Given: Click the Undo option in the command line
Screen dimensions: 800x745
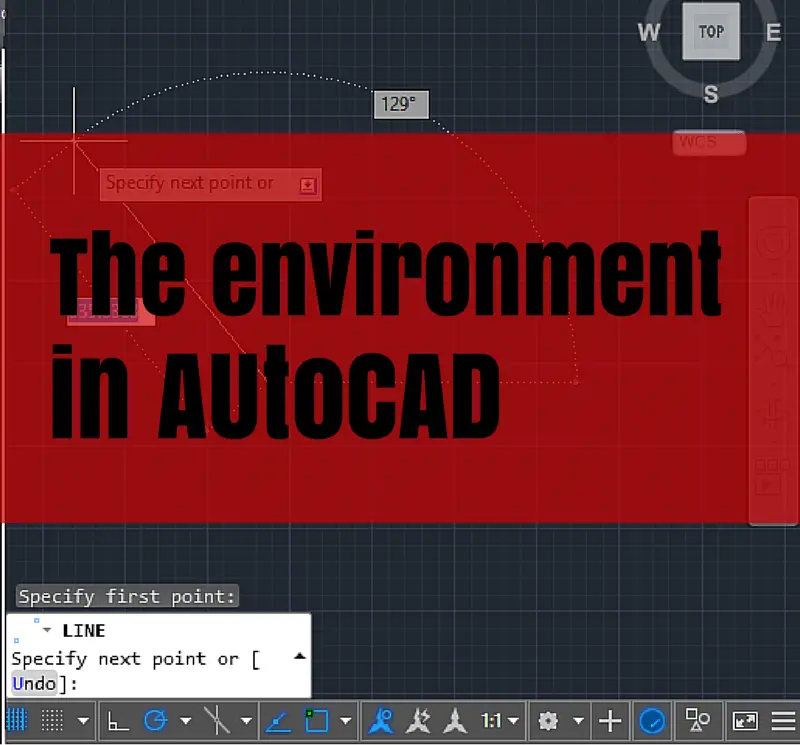Looking at the screenshot, I should point(33,683).
